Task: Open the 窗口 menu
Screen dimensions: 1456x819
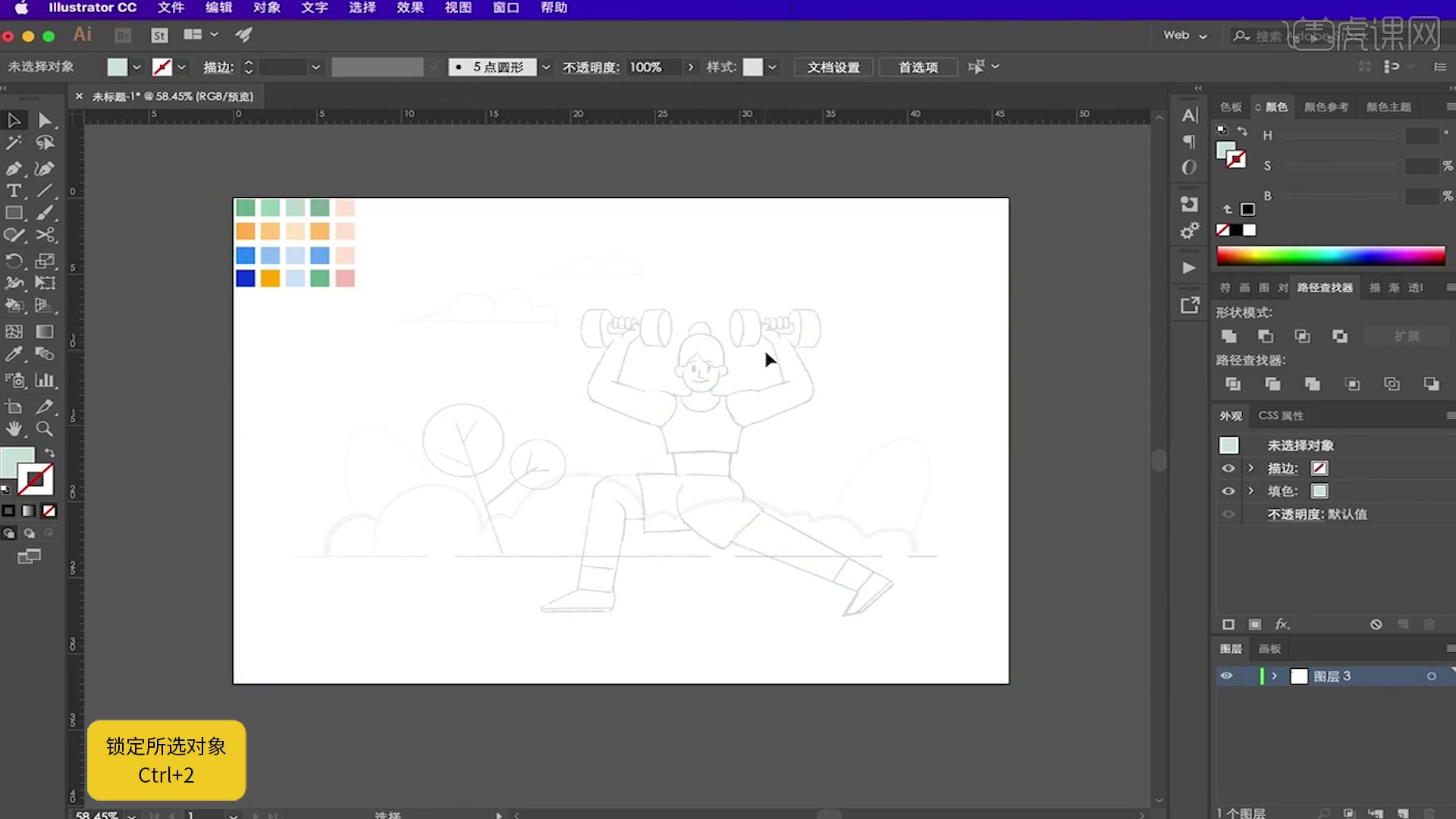Action: [x=506, y=8]
